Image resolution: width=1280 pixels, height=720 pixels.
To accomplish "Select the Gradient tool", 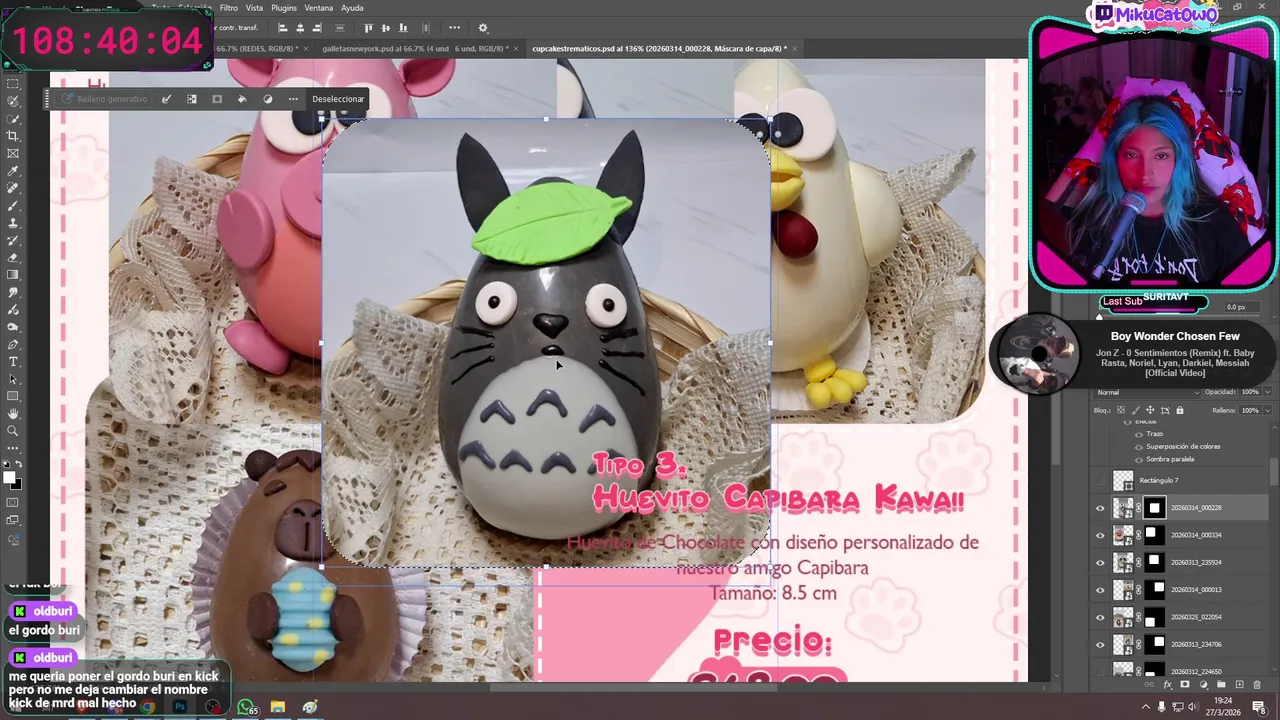I will [13, 275].
